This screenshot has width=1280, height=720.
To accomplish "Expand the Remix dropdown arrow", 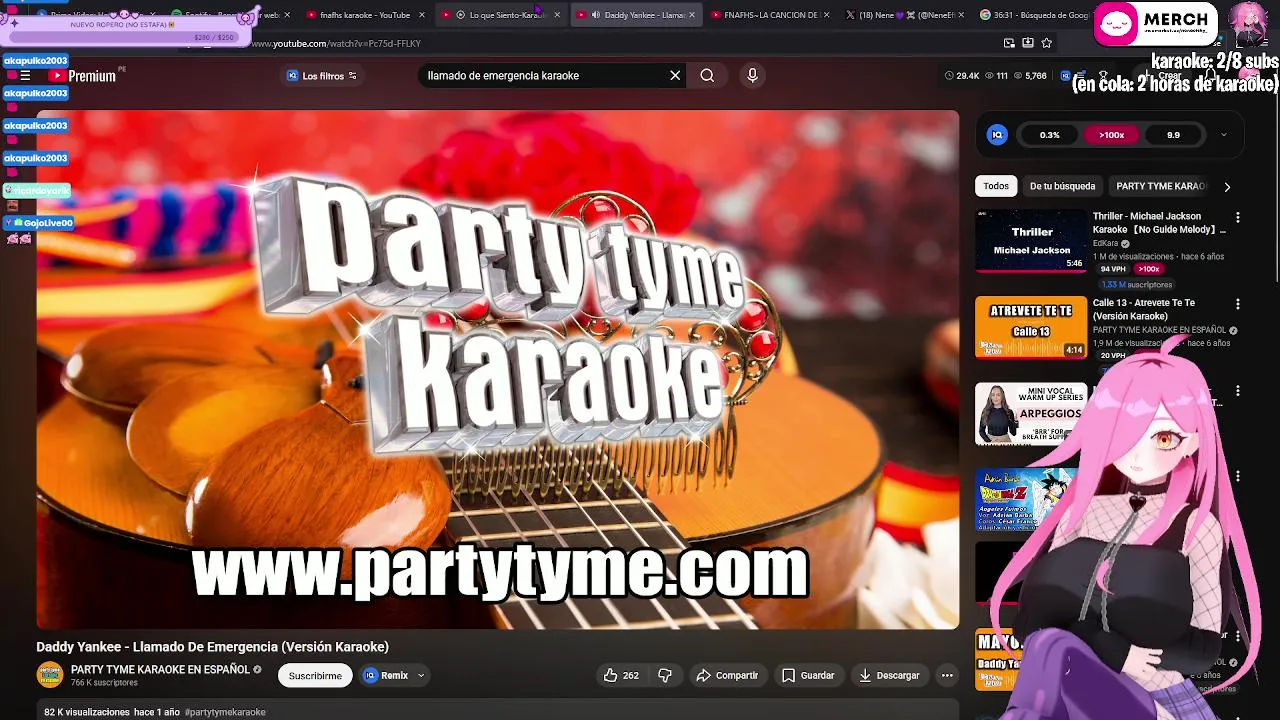I will coord(421,676).
